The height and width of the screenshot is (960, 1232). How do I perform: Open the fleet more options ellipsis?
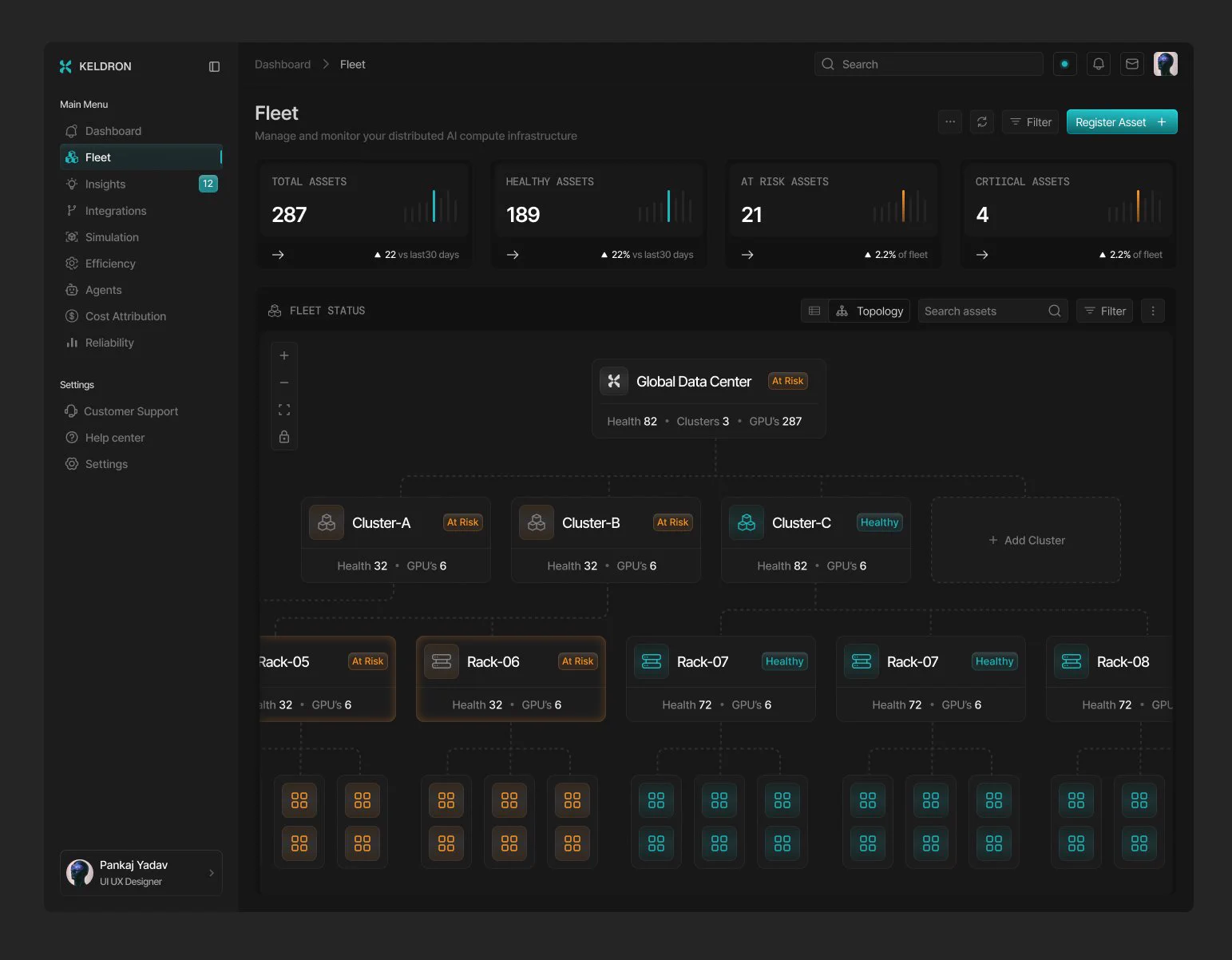[x=950, y=122]
